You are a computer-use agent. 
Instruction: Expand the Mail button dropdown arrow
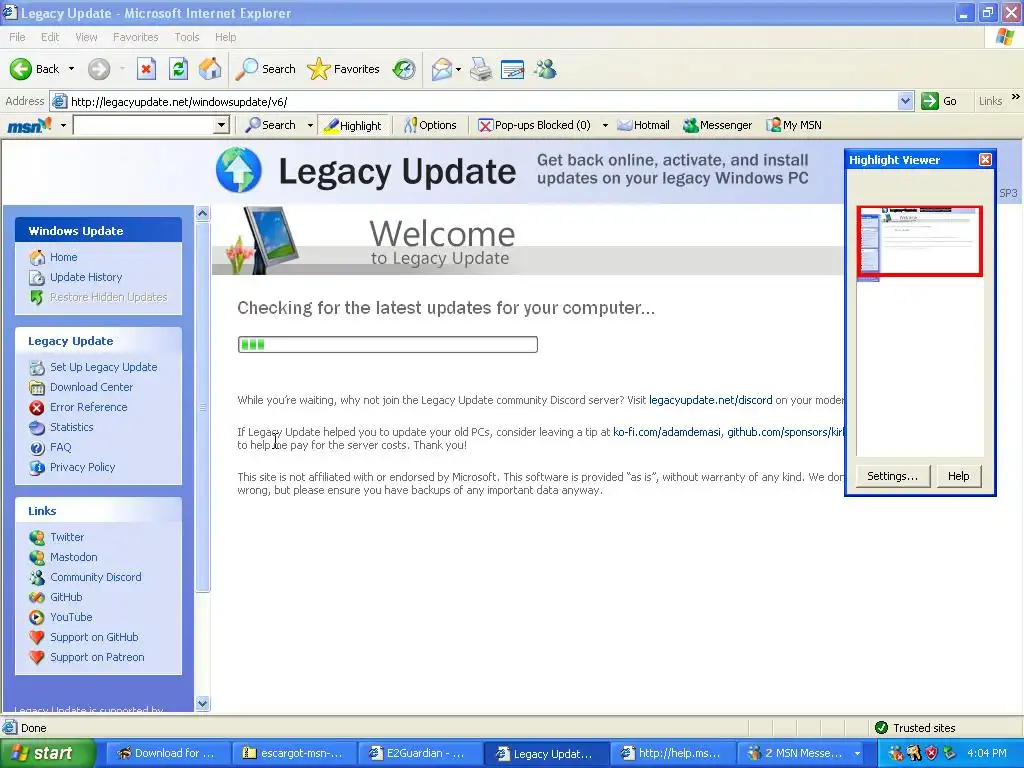(458, 69)
